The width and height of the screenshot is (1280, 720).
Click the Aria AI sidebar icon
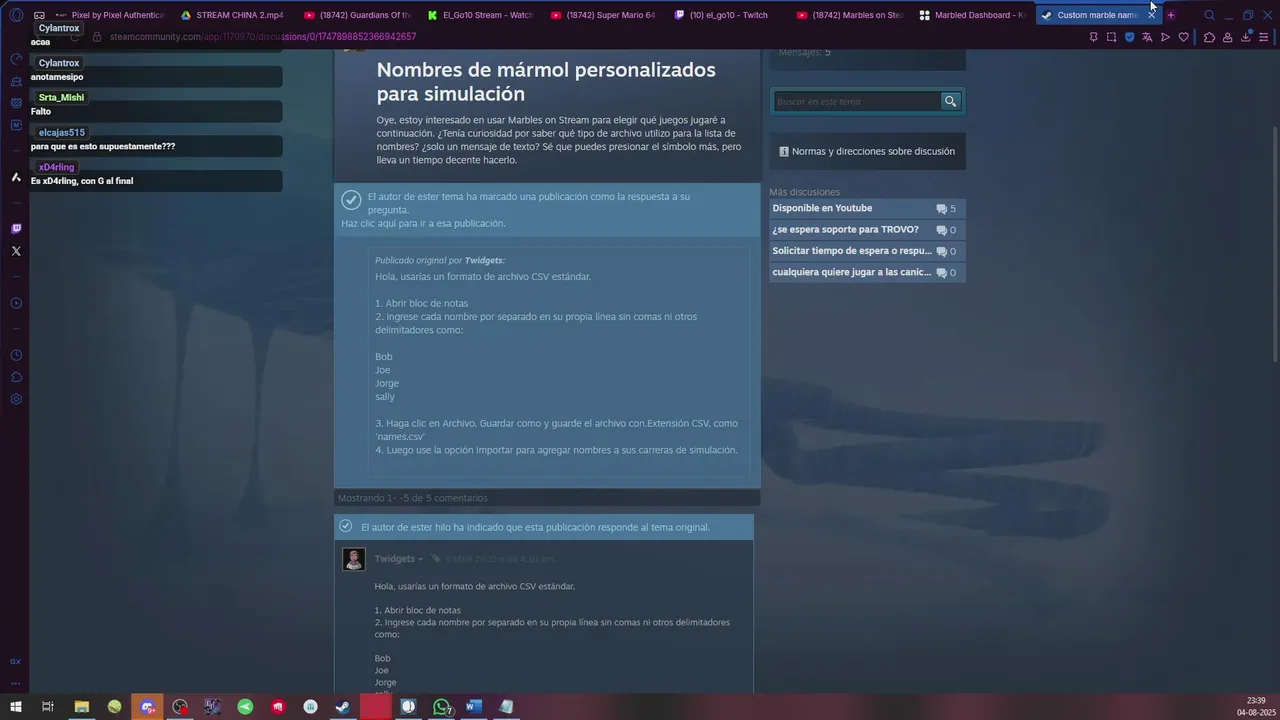(16, 177)
